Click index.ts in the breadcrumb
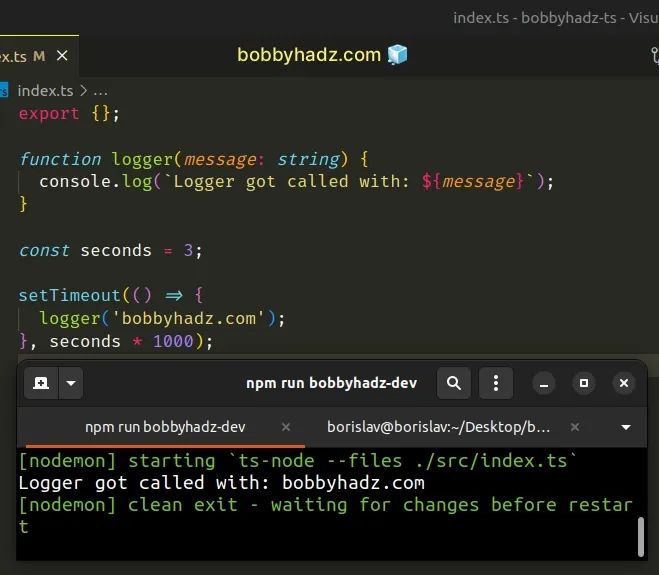The height and width of the screenshot is (575, 659). [45, 91]
